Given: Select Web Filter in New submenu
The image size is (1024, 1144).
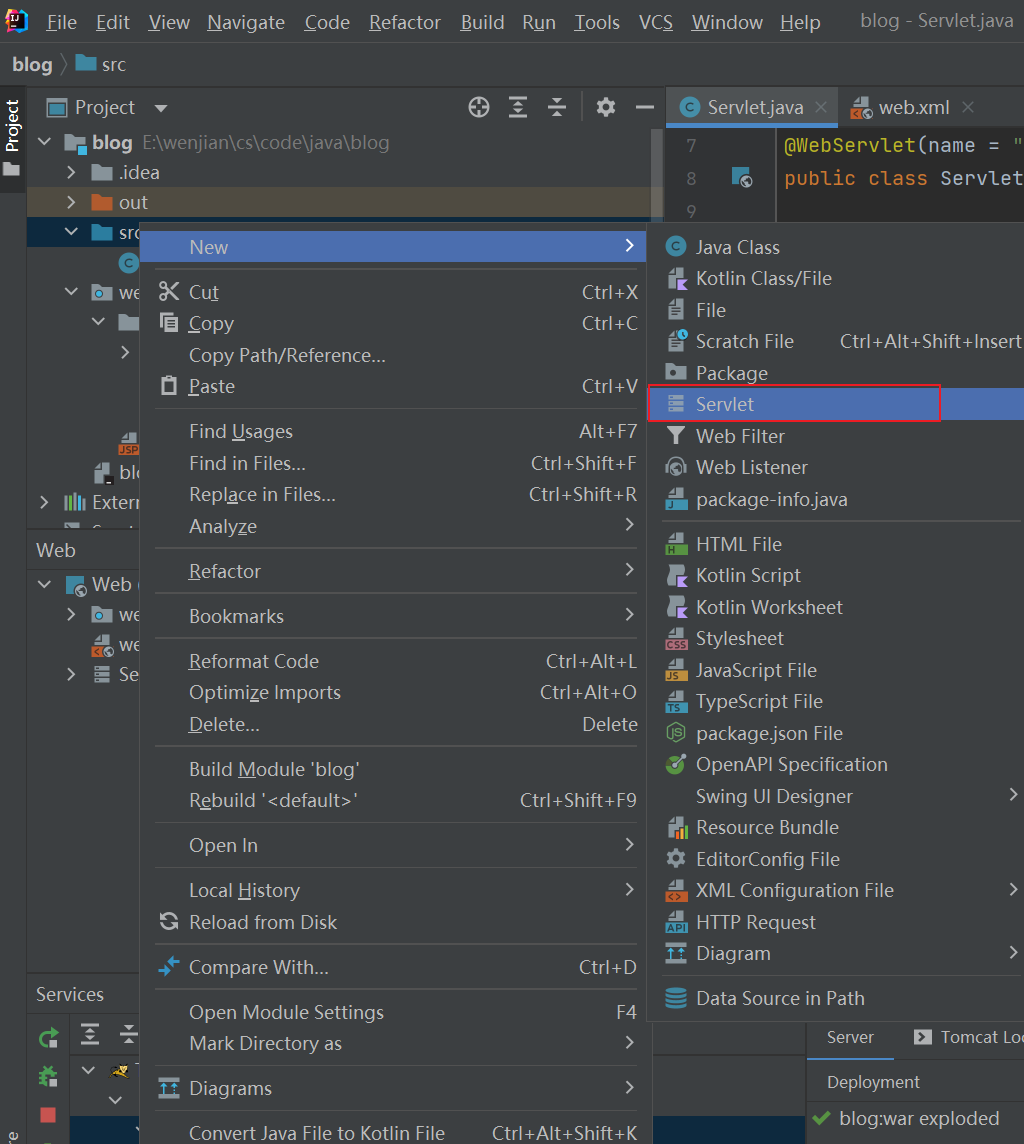Looking at the screenshot, I should click(835, 436).
